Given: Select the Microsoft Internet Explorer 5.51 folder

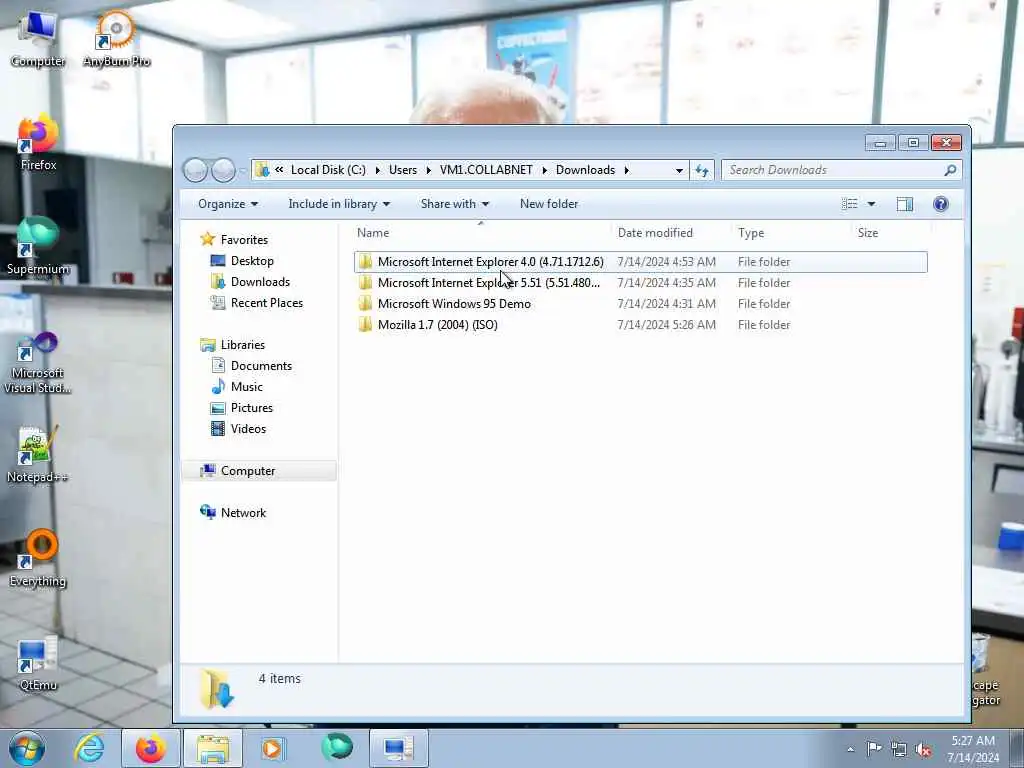Looking at the screenshot, I should pos(641,283).
